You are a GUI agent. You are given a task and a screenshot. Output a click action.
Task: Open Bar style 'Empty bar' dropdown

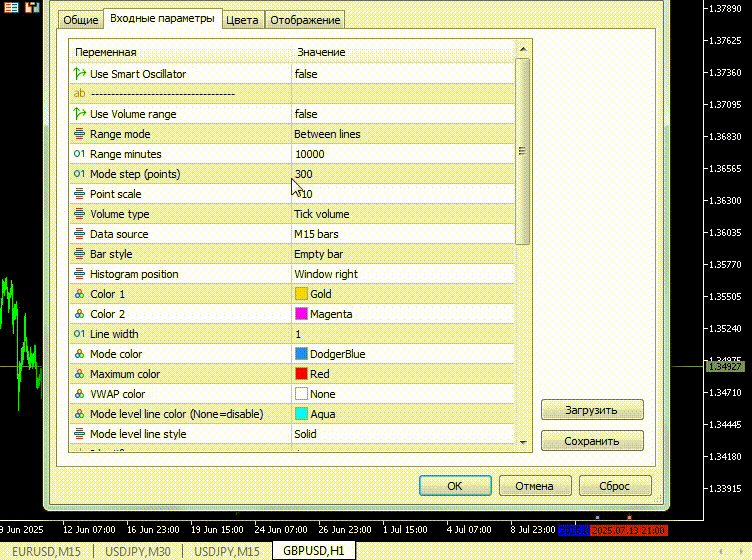point(402,254)
